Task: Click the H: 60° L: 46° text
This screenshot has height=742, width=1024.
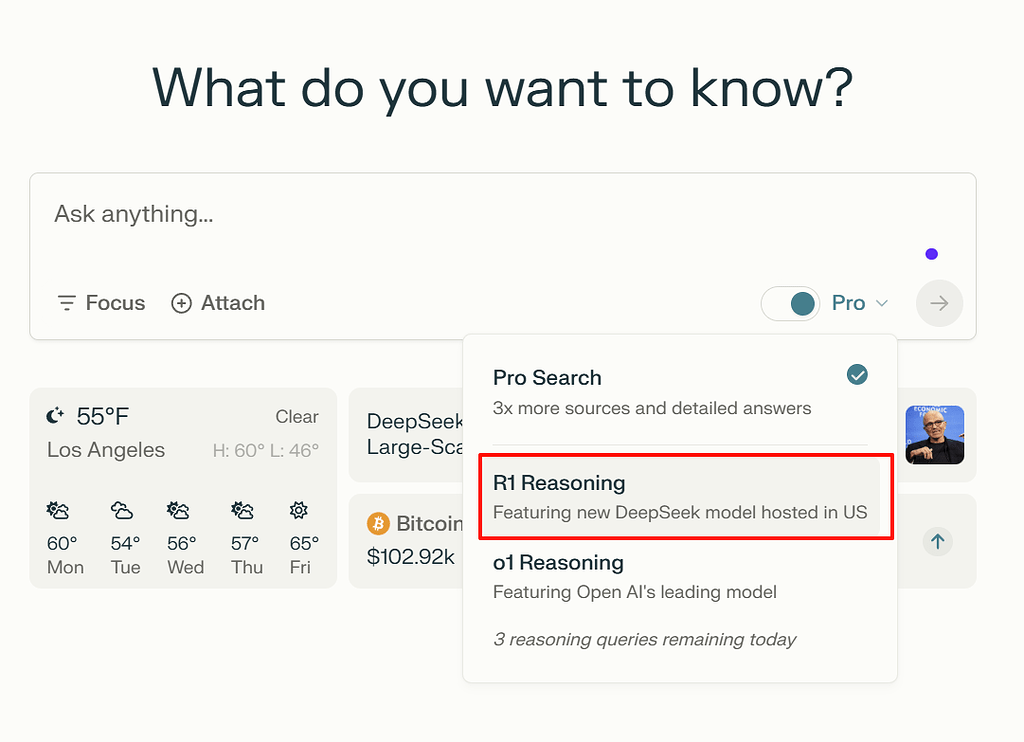Action: (x=266, y=450)
